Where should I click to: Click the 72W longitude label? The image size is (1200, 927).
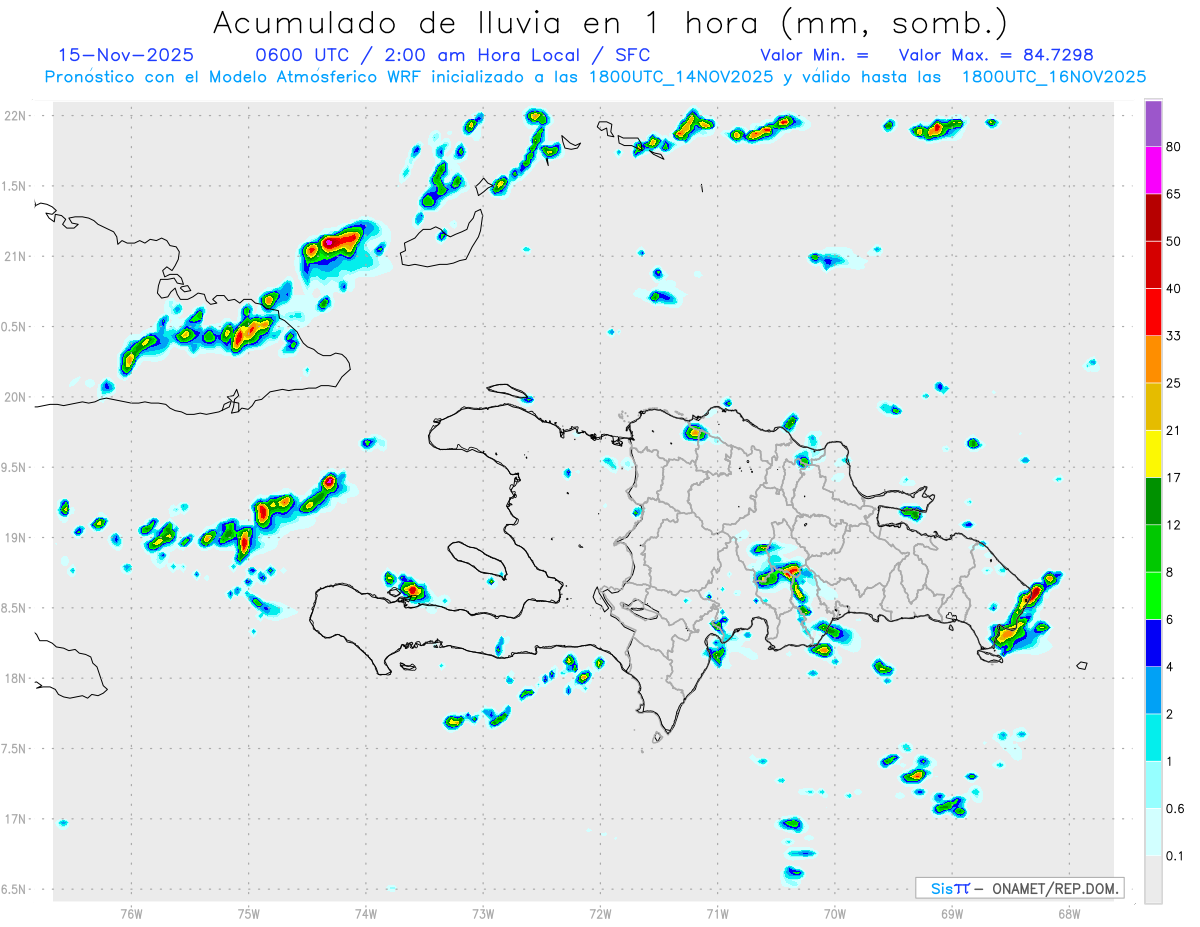[x=600, y=913]
